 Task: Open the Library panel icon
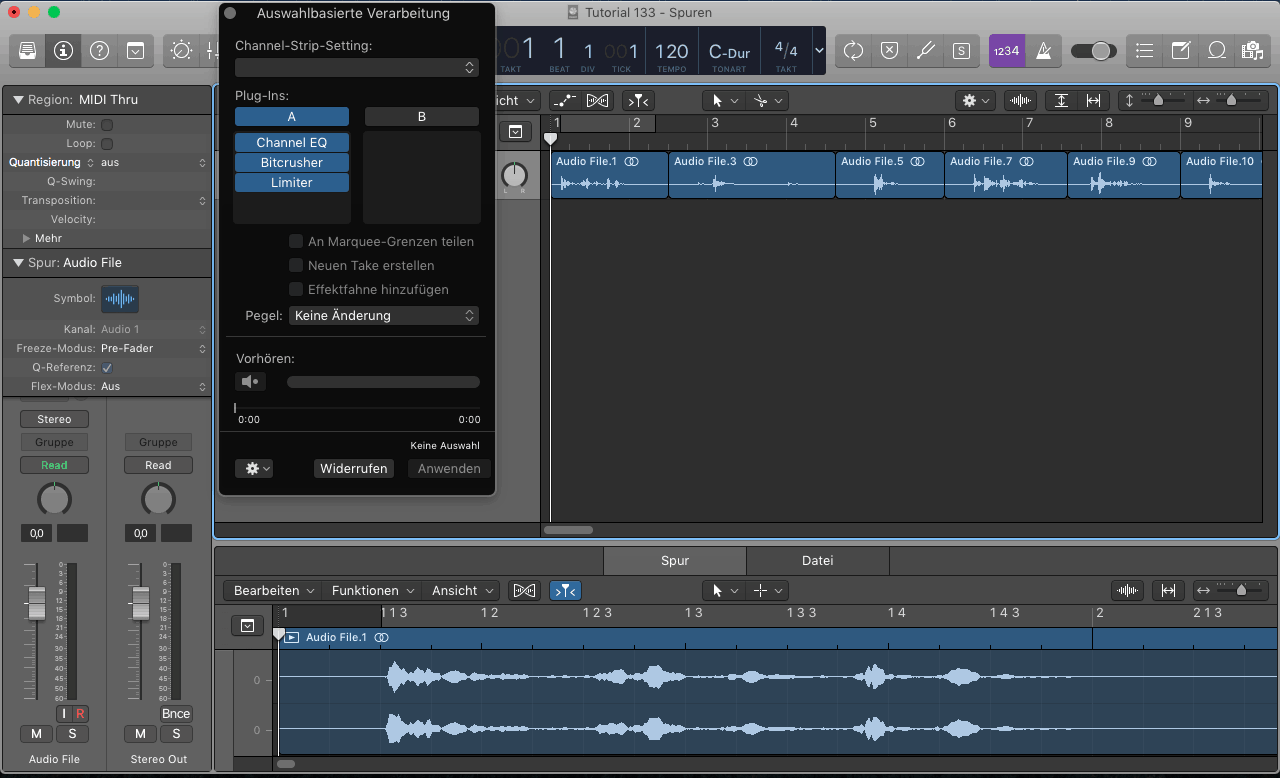tap(28, 50)
